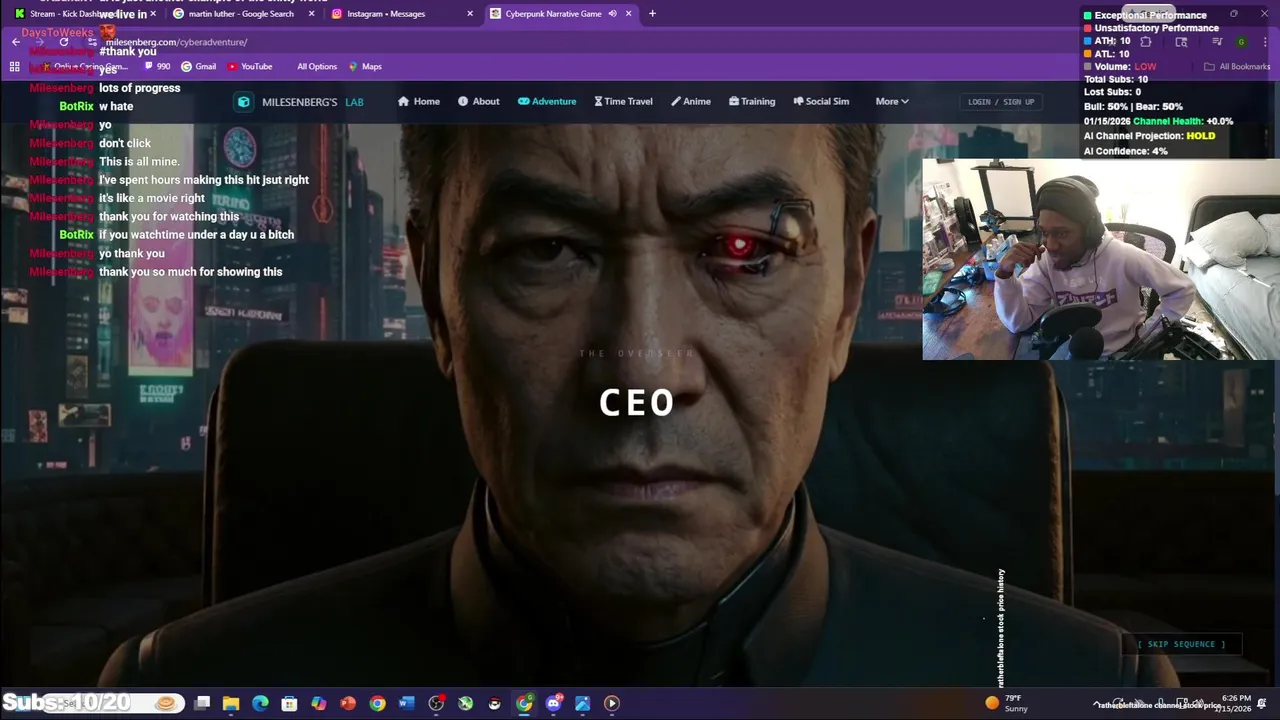Image resolution: width=1280 pixels, height=720 pixels.
Task: Click the browser back arrow
Action: pyautogui.click(x=15, y=42)
